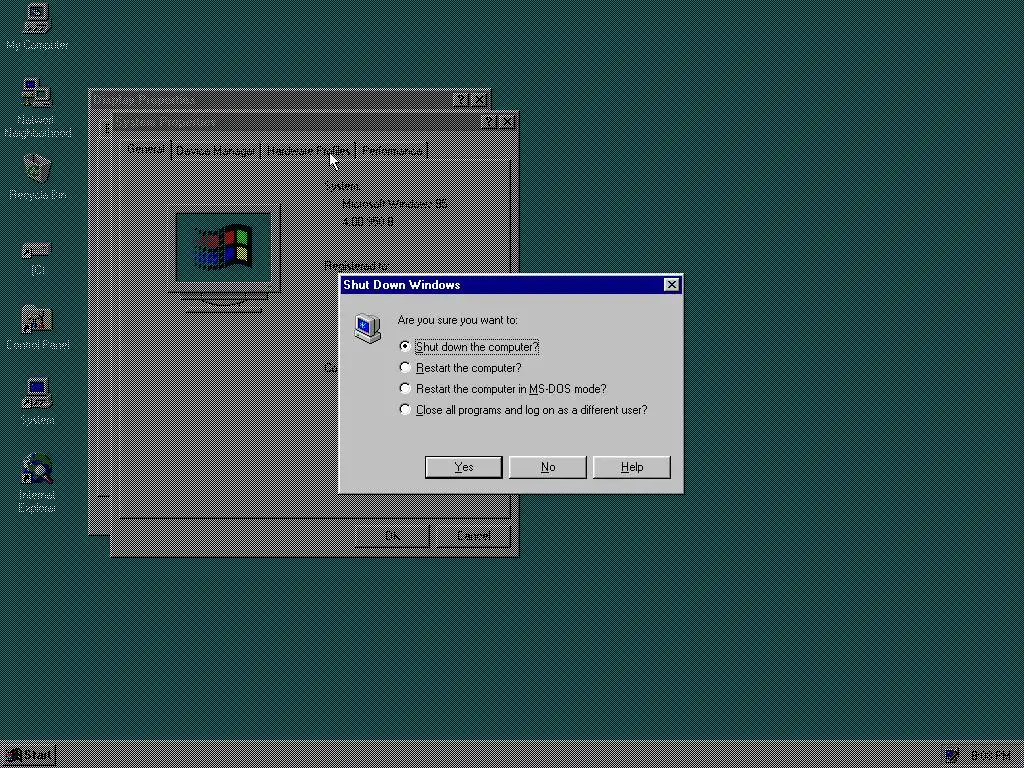Choose Close all programs and log on option
This screenshot has width=1024, height=768.
click(523, 409)
